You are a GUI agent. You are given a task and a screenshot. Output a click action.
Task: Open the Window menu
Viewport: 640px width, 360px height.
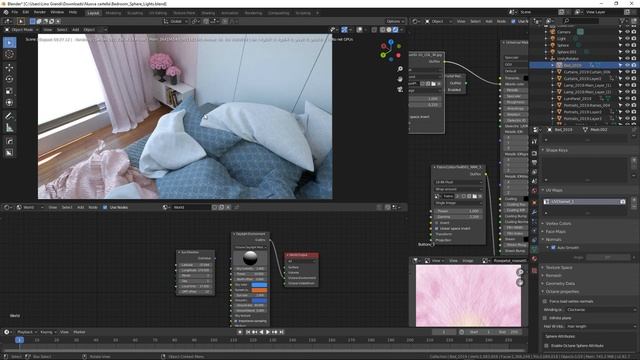[x=57, y=13]
